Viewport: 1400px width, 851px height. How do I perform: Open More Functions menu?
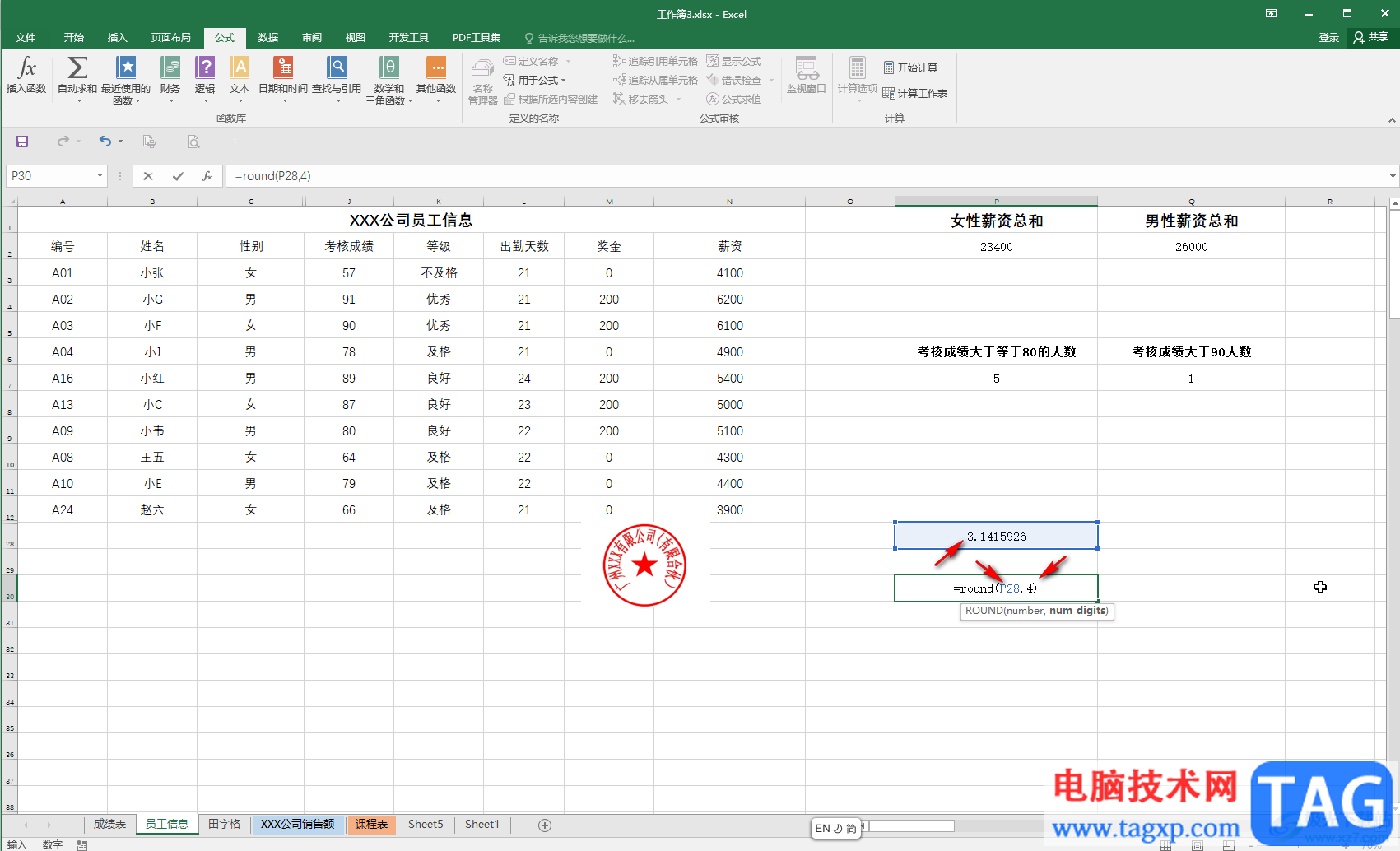(436, 80)
